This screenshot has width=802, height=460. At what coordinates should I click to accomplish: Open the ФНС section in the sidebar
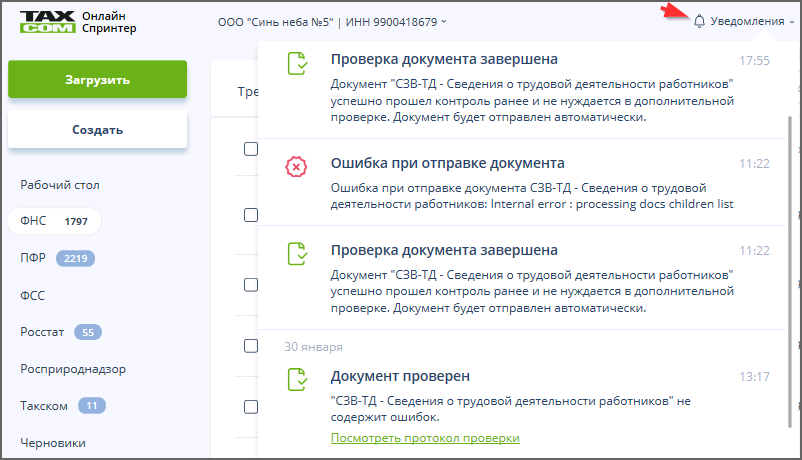[32, 221]
